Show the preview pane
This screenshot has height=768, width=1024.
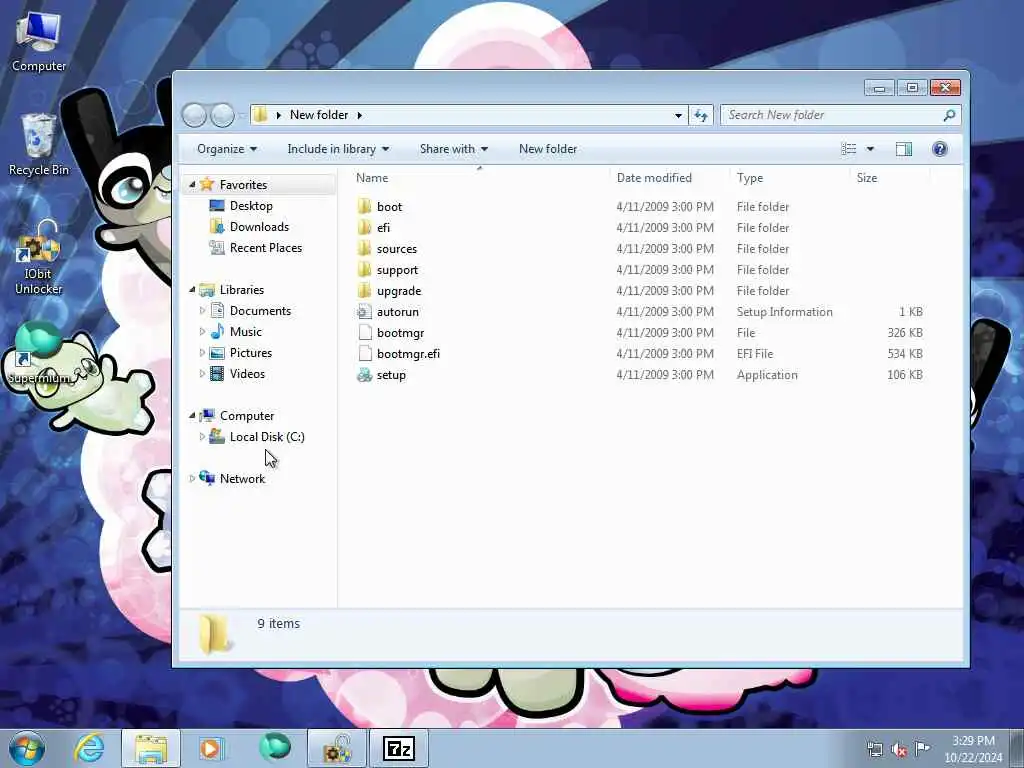click(904, 149)
